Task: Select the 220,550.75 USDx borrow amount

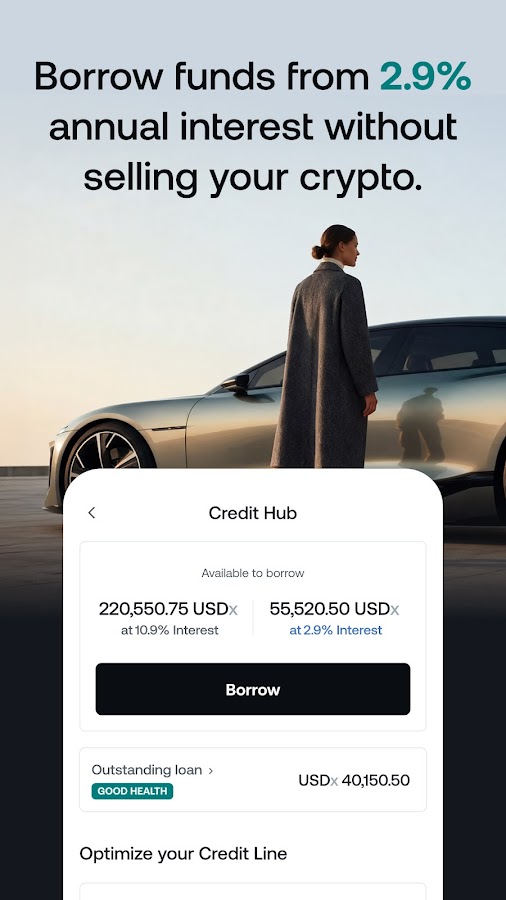Action: pos(168,608)
